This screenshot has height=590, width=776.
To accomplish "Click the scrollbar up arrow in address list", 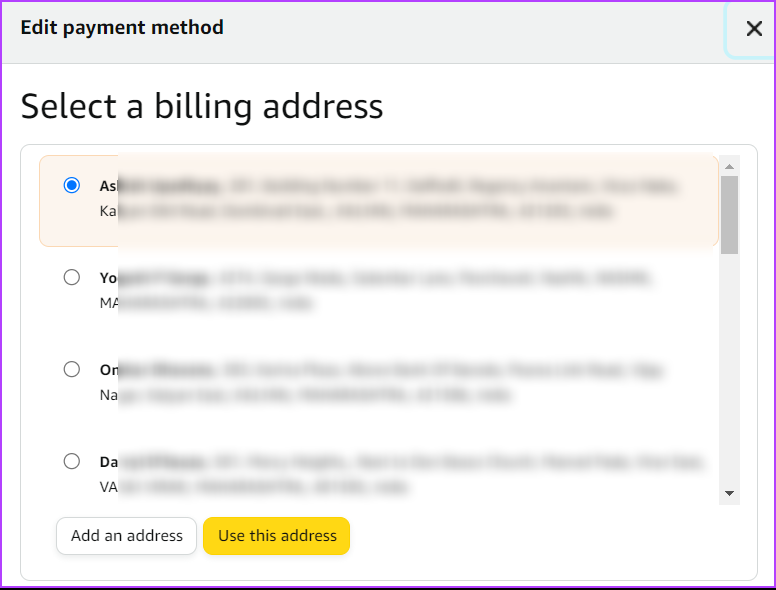I will [729, 166].
